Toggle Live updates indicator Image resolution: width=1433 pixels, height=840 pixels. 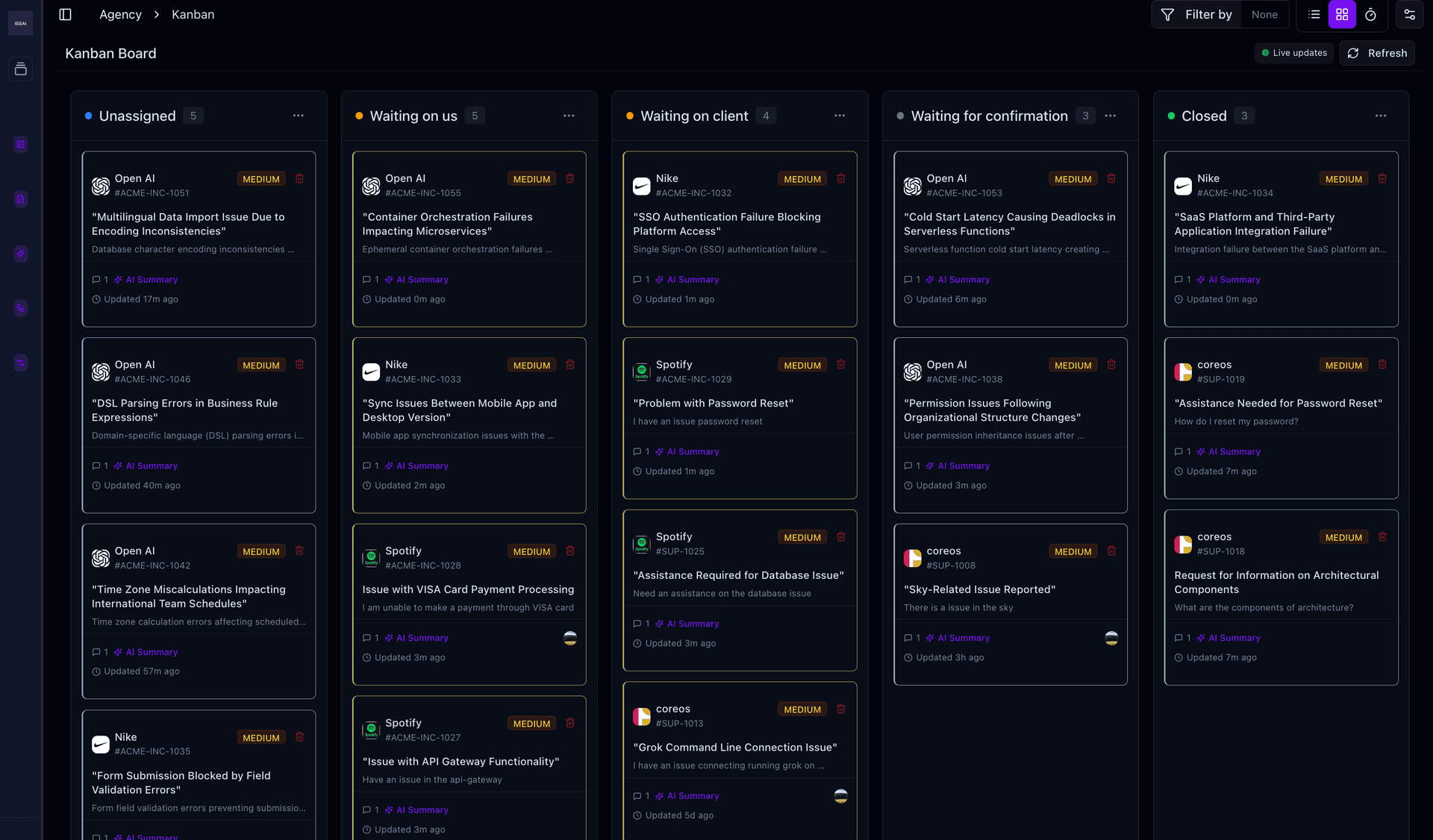pyautogui.click(x=1294, y=53)
